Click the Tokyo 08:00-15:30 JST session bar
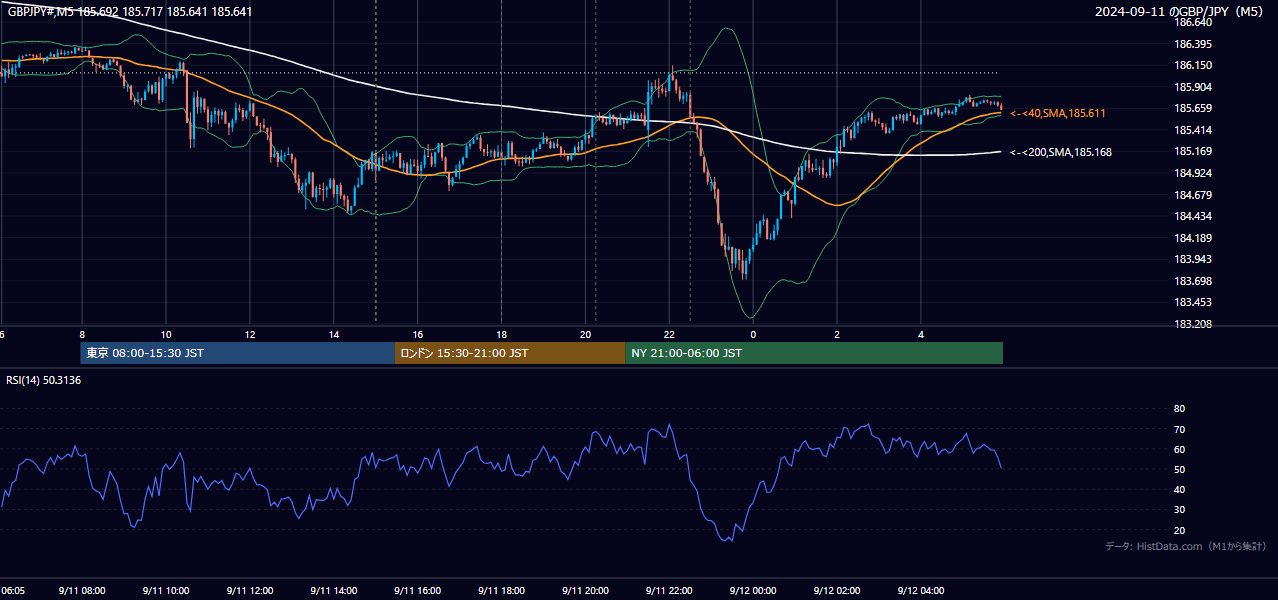The image size is (1278, 600). [x=238, y=353]
